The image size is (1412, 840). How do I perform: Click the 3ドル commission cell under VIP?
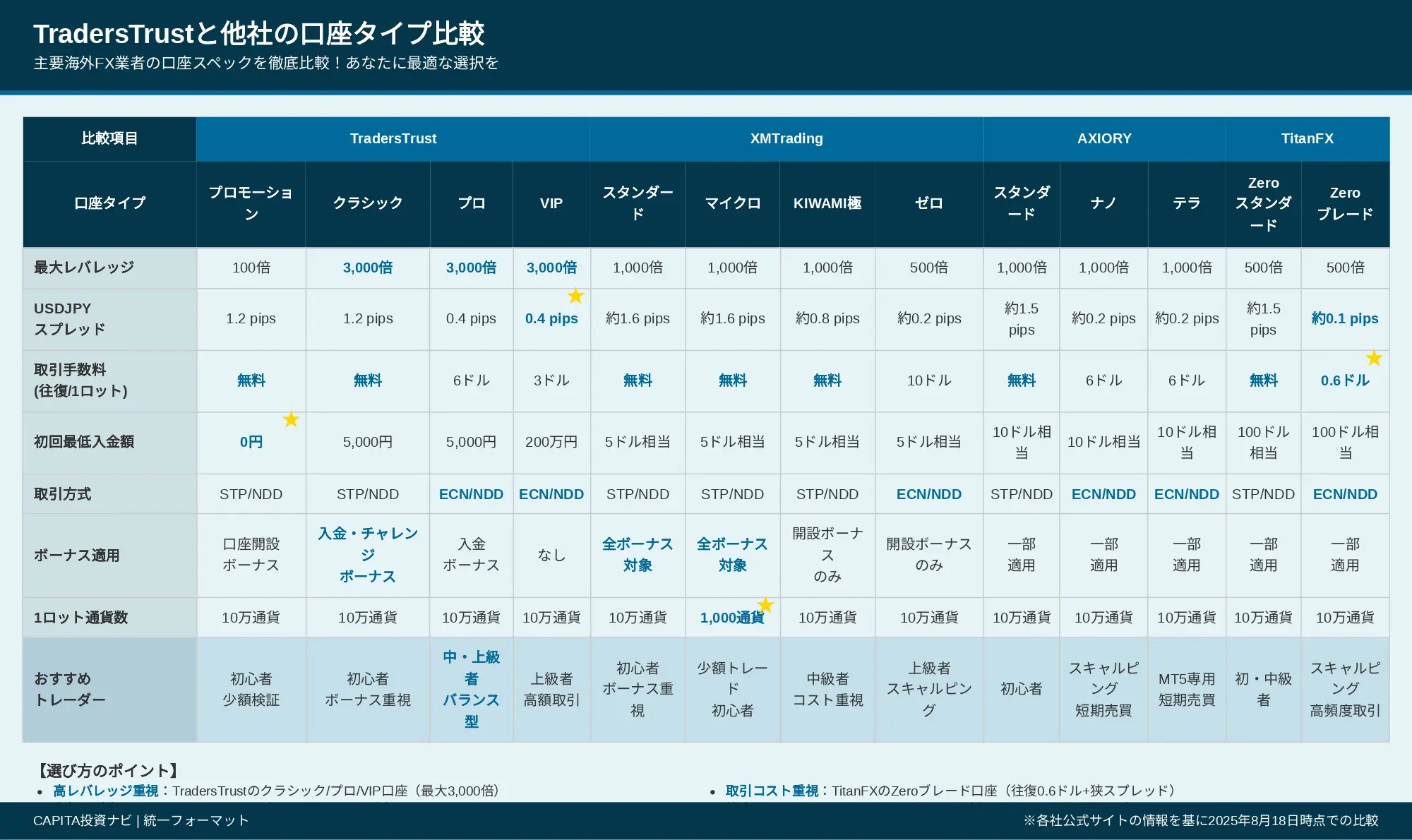pos(551,380)
